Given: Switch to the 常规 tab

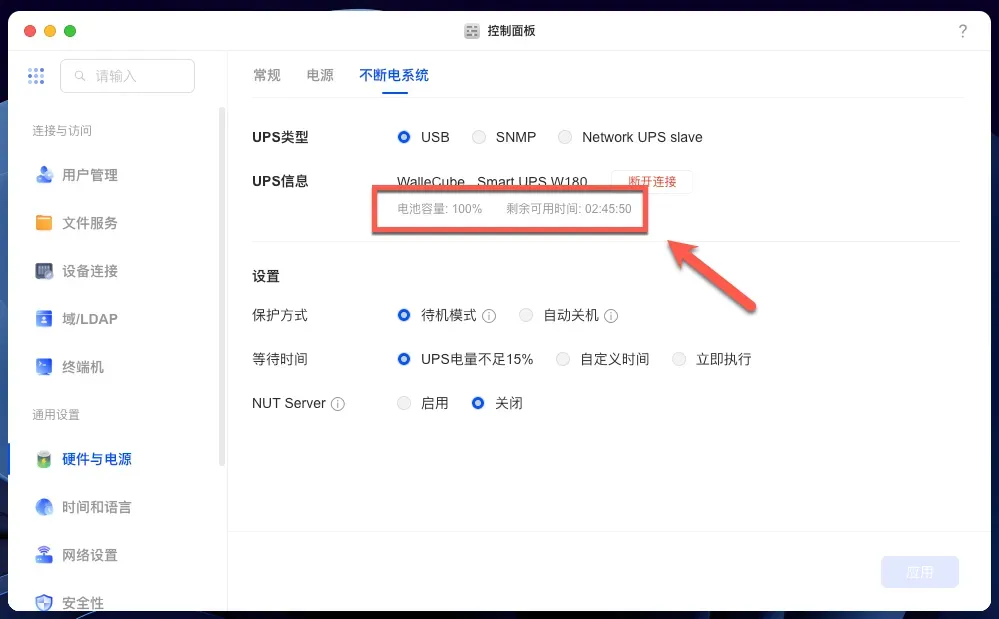Looking at the screenshot, I should 267,75.
